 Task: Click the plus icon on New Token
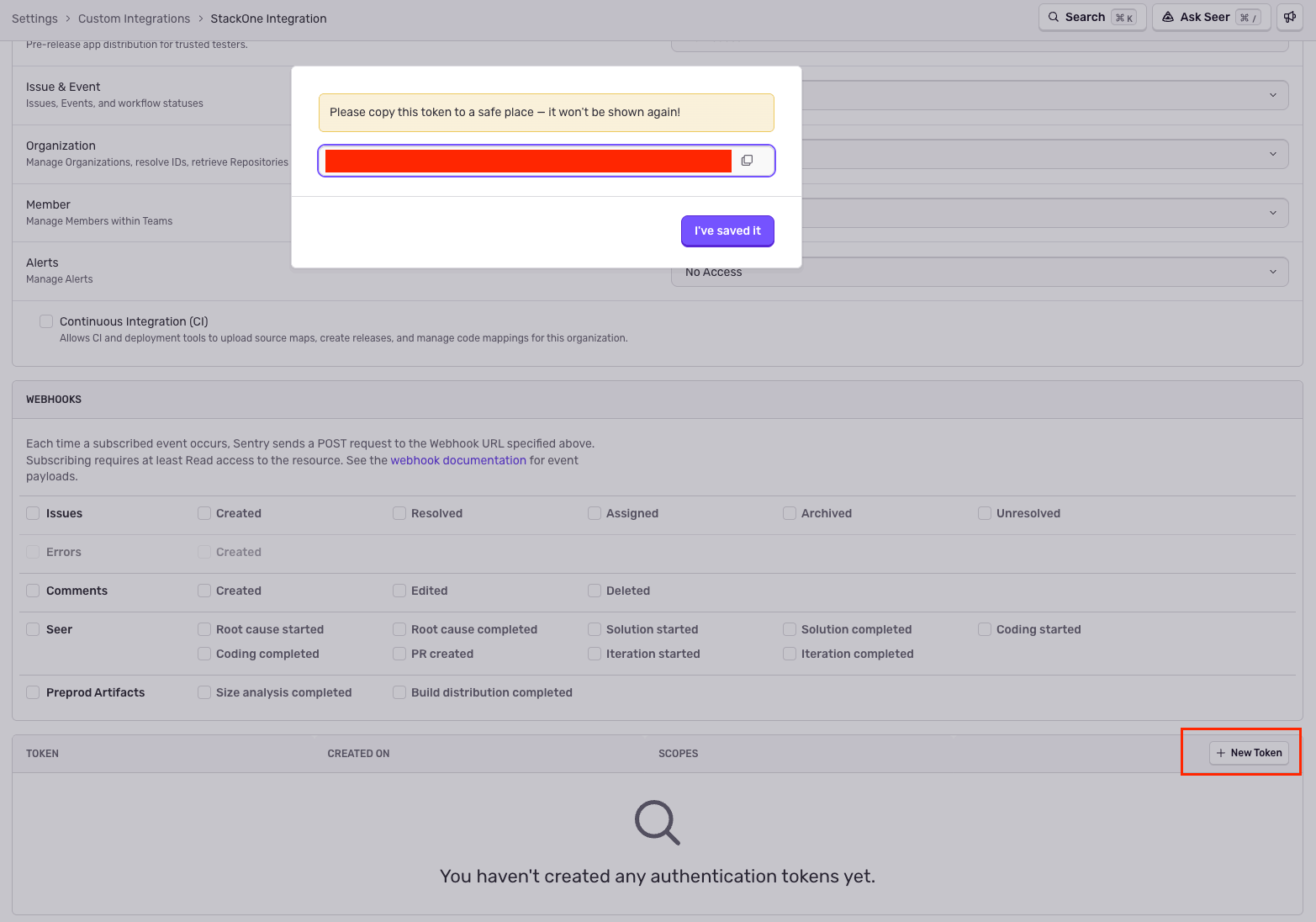click(1221, 753)
